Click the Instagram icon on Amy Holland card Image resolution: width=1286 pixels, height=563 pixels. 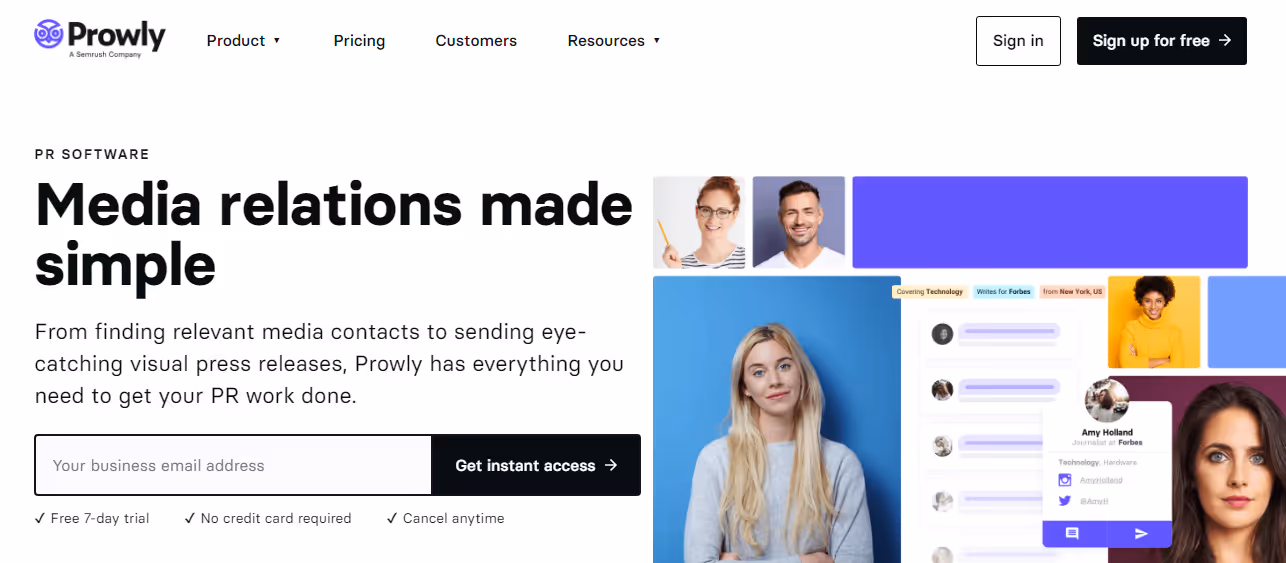pos(1065,480)
